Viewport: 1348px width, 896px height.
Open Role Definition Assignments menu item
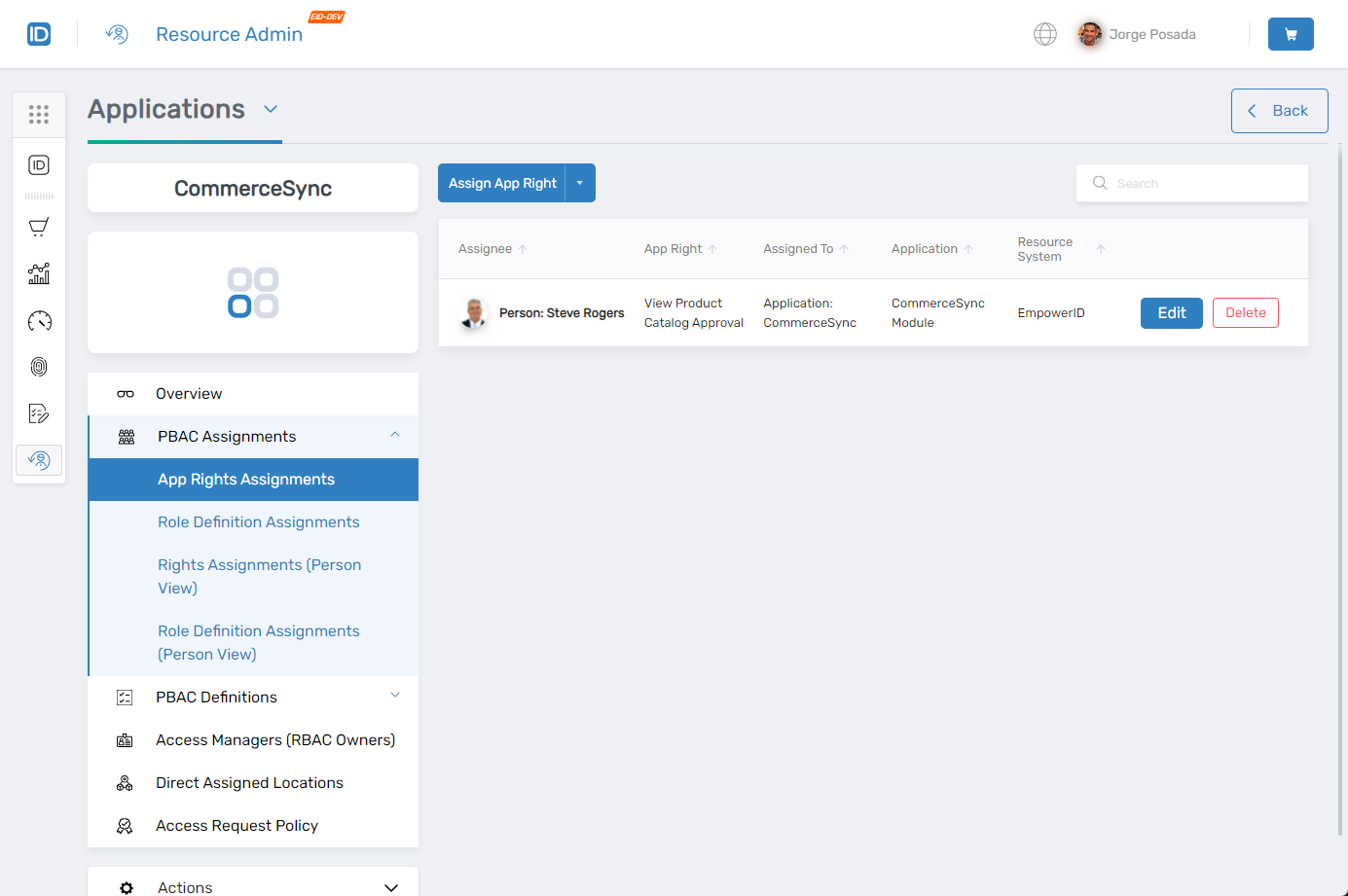point(258,522)
